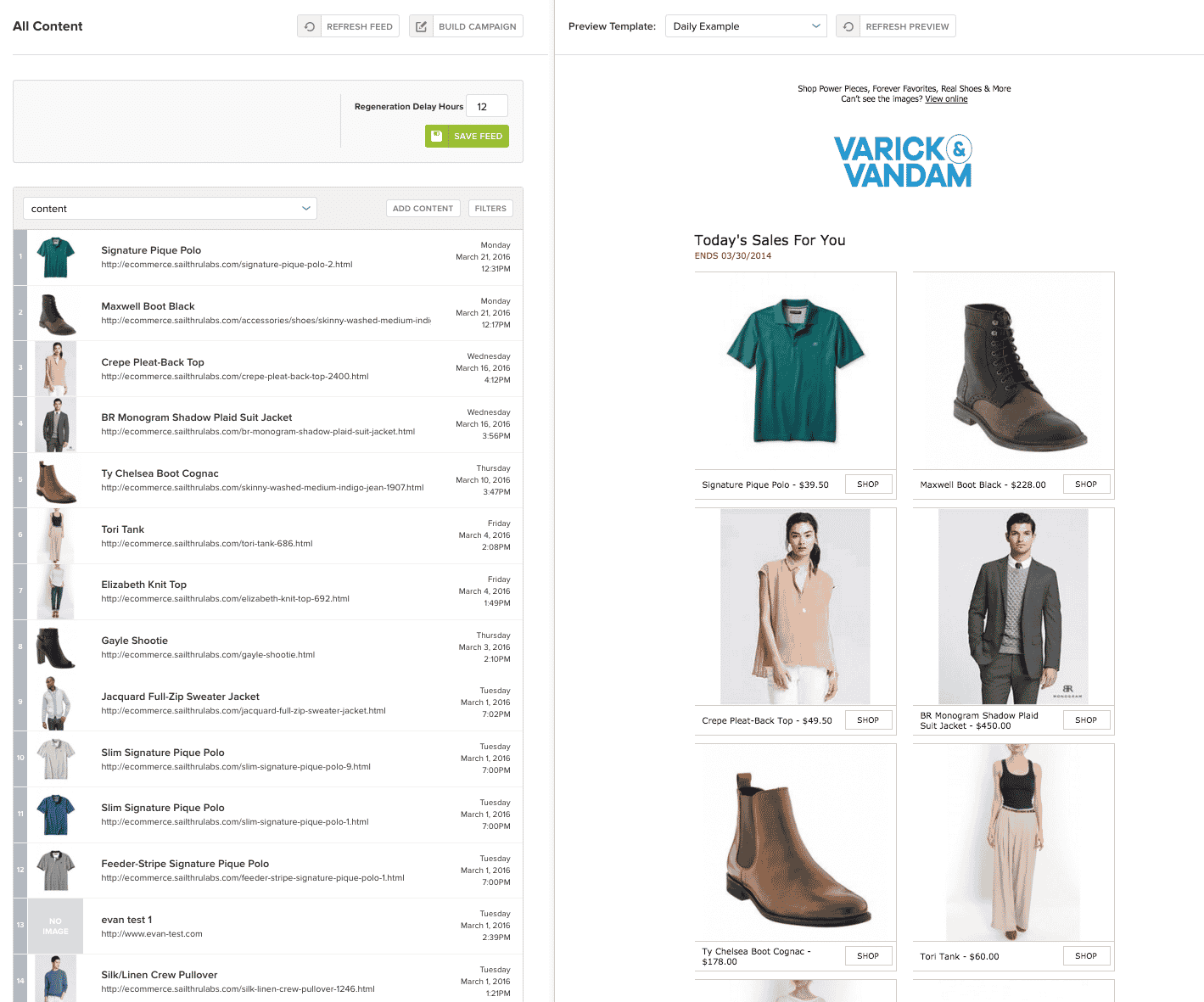Click the Elizabeth Knit Top list title

coord(143,585)
